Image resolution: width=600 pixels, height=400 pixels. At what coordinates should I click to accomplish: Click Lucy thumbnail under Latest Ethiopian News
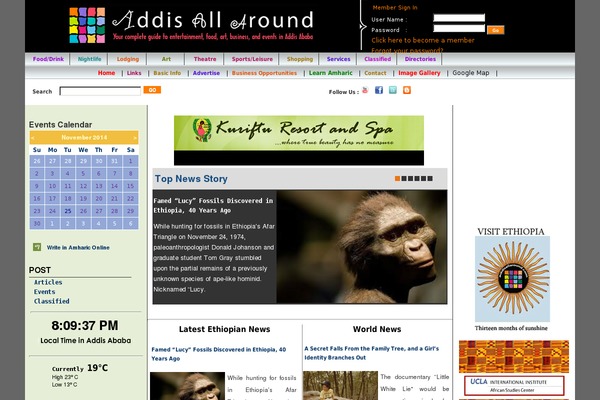(x=188, y=386)
